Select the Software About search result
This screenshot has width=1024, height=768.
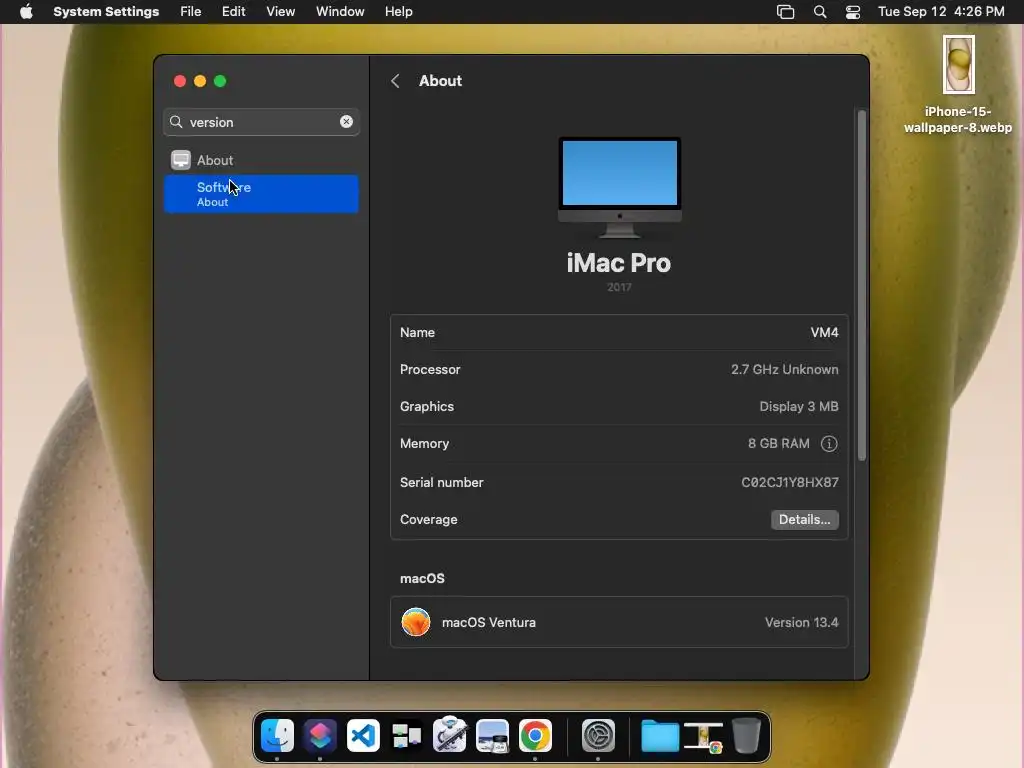(261, 194)
